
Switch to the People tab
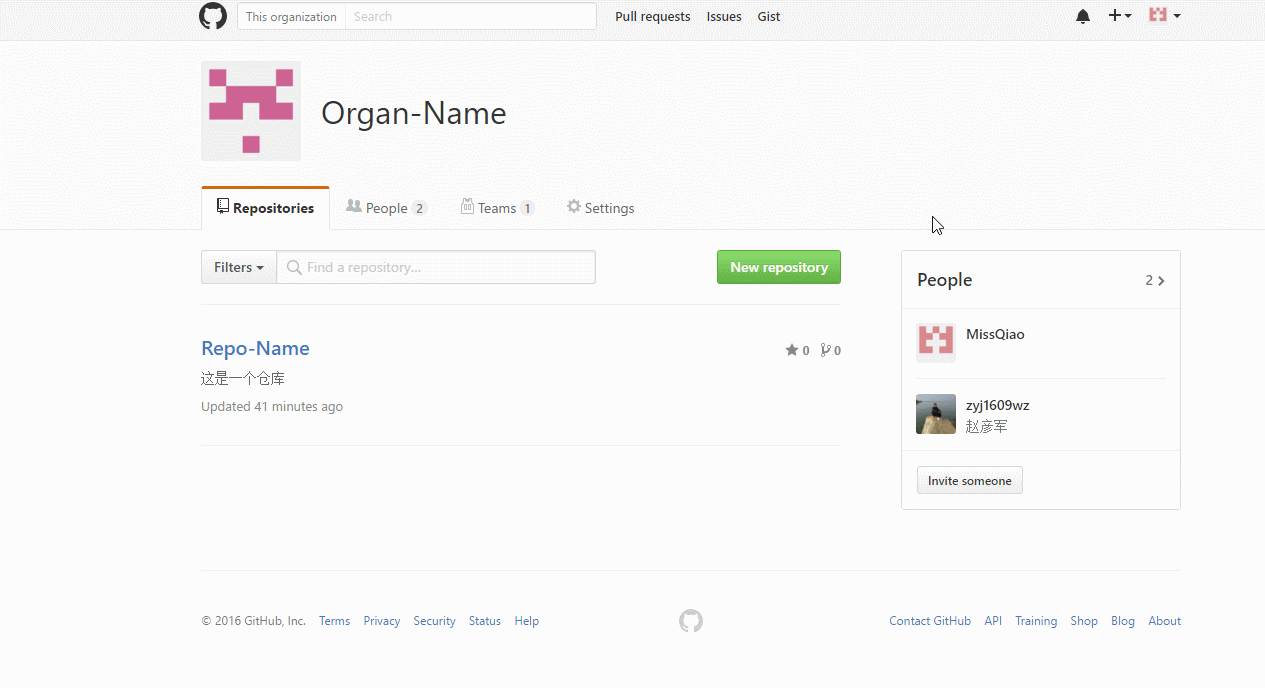(386, 208)
